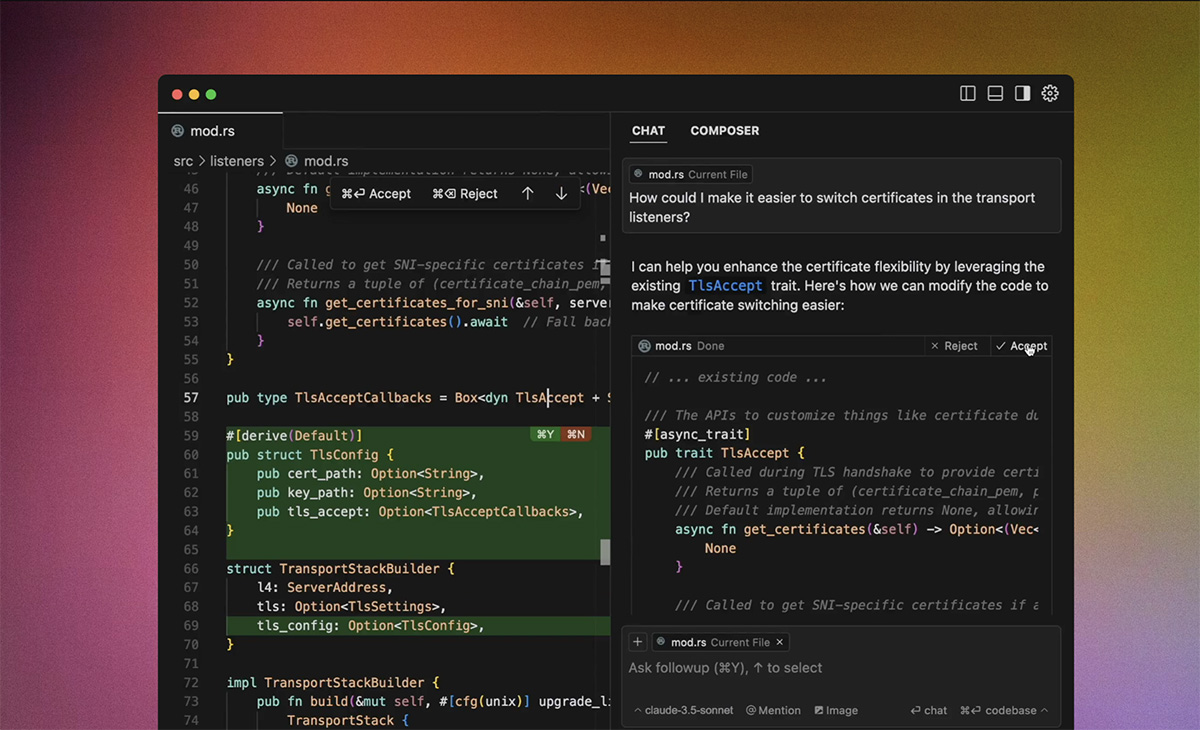Jump to next diff with down arrow
The image size is (1200, 730).
[x=561, y=194]
